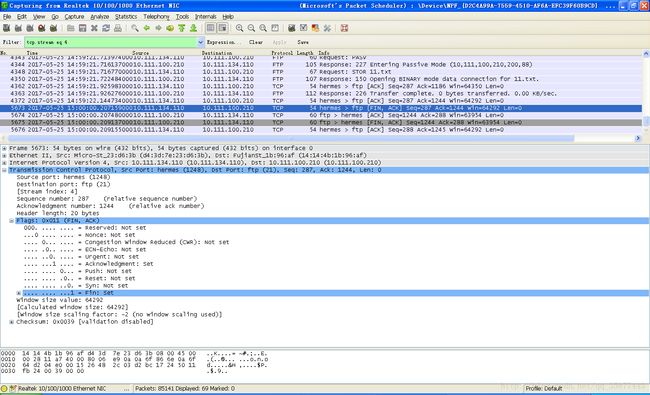The image size is (650, 395).
Task: Go forward in packet history
Action: click(158, 28)
